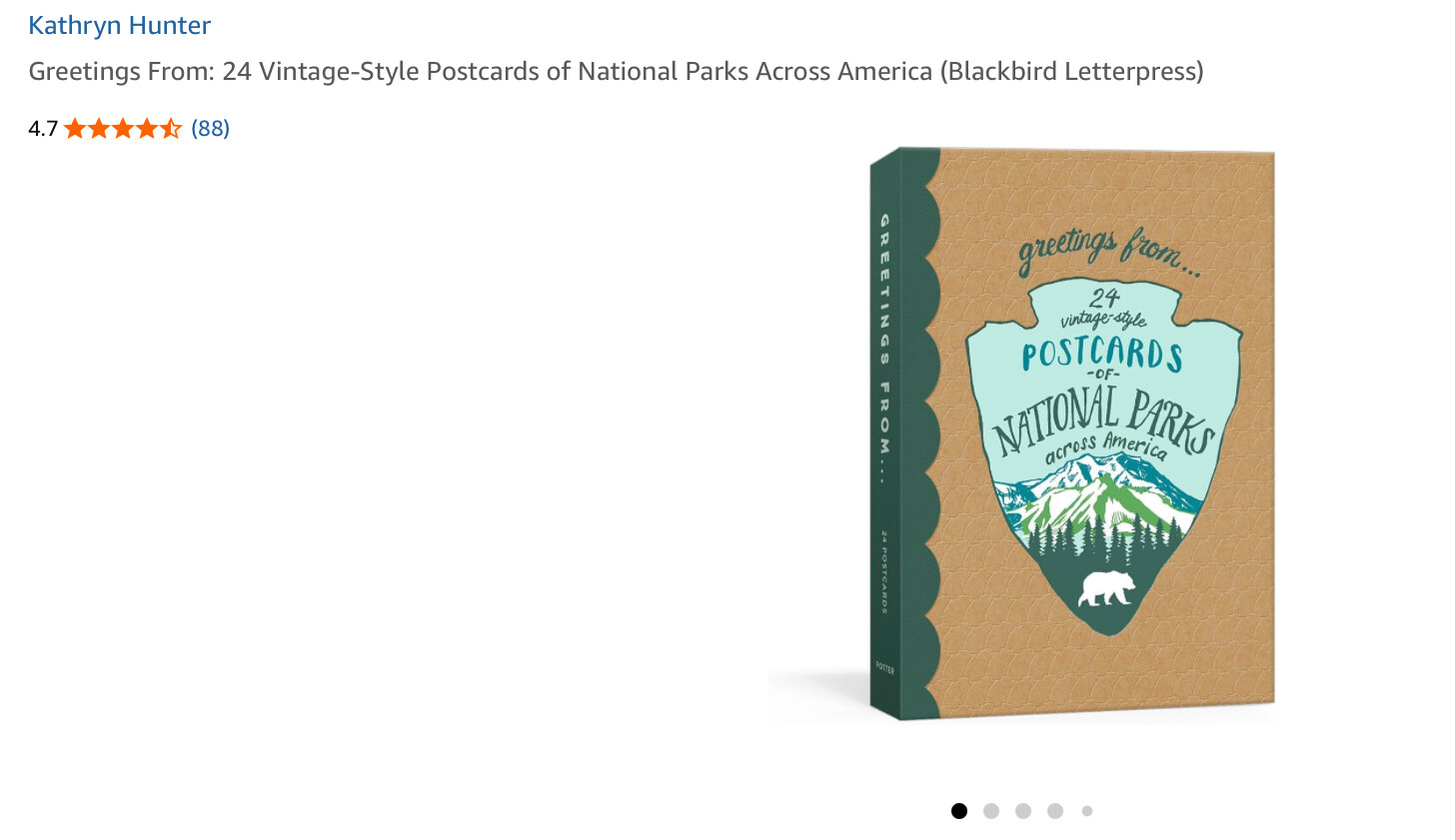Click the Greetings From postcards product title
Viewport: 1455px width, 840px height.
click(616, 72)
